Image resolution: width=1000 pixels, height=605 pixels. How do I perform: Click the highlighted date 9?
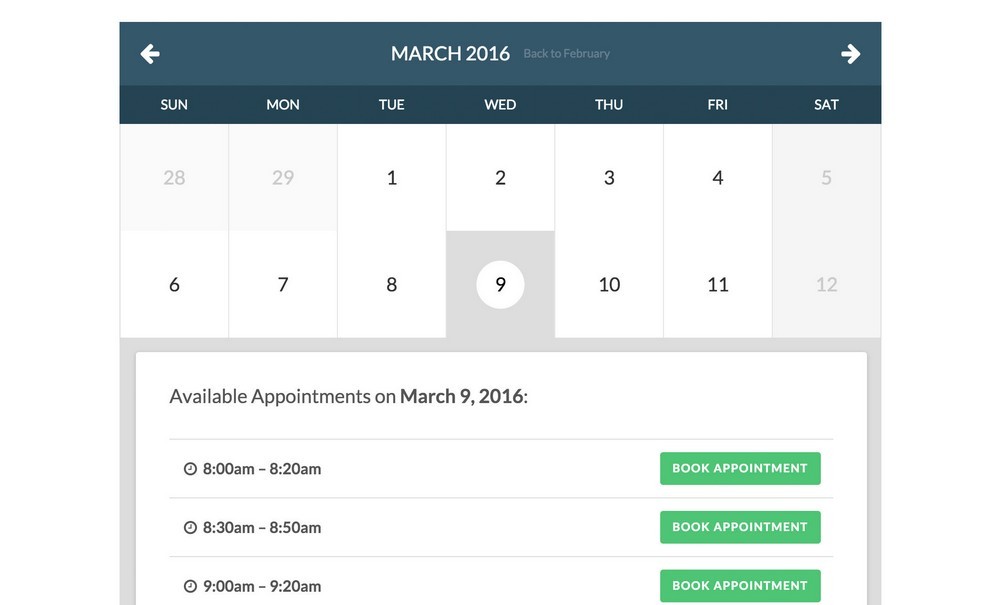[500, 285]
